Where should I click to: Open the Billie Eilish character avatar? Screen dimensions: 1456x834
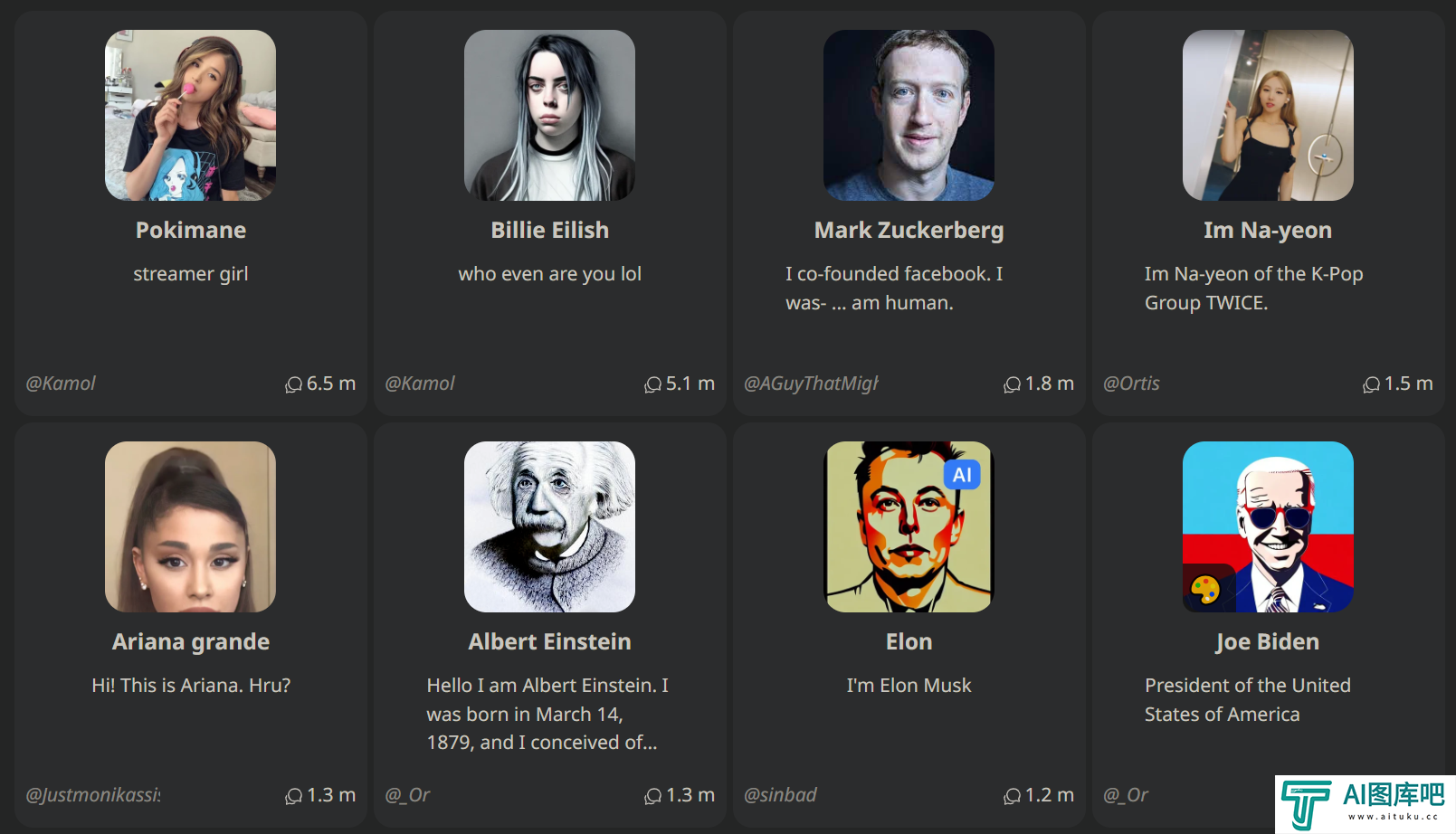click(x=549, y=115)
